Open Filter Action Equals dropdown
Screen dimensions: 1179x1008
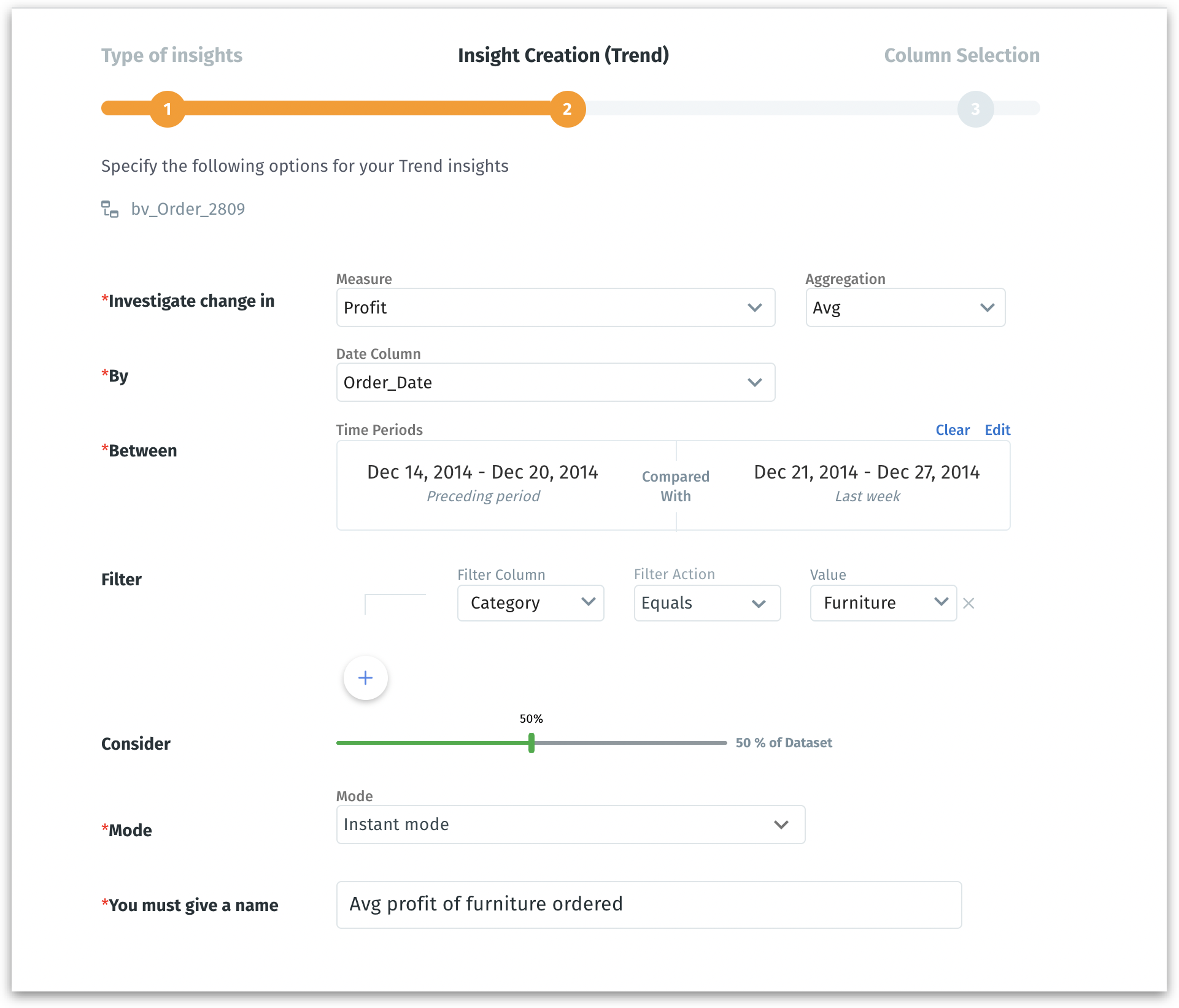[706, 603]
